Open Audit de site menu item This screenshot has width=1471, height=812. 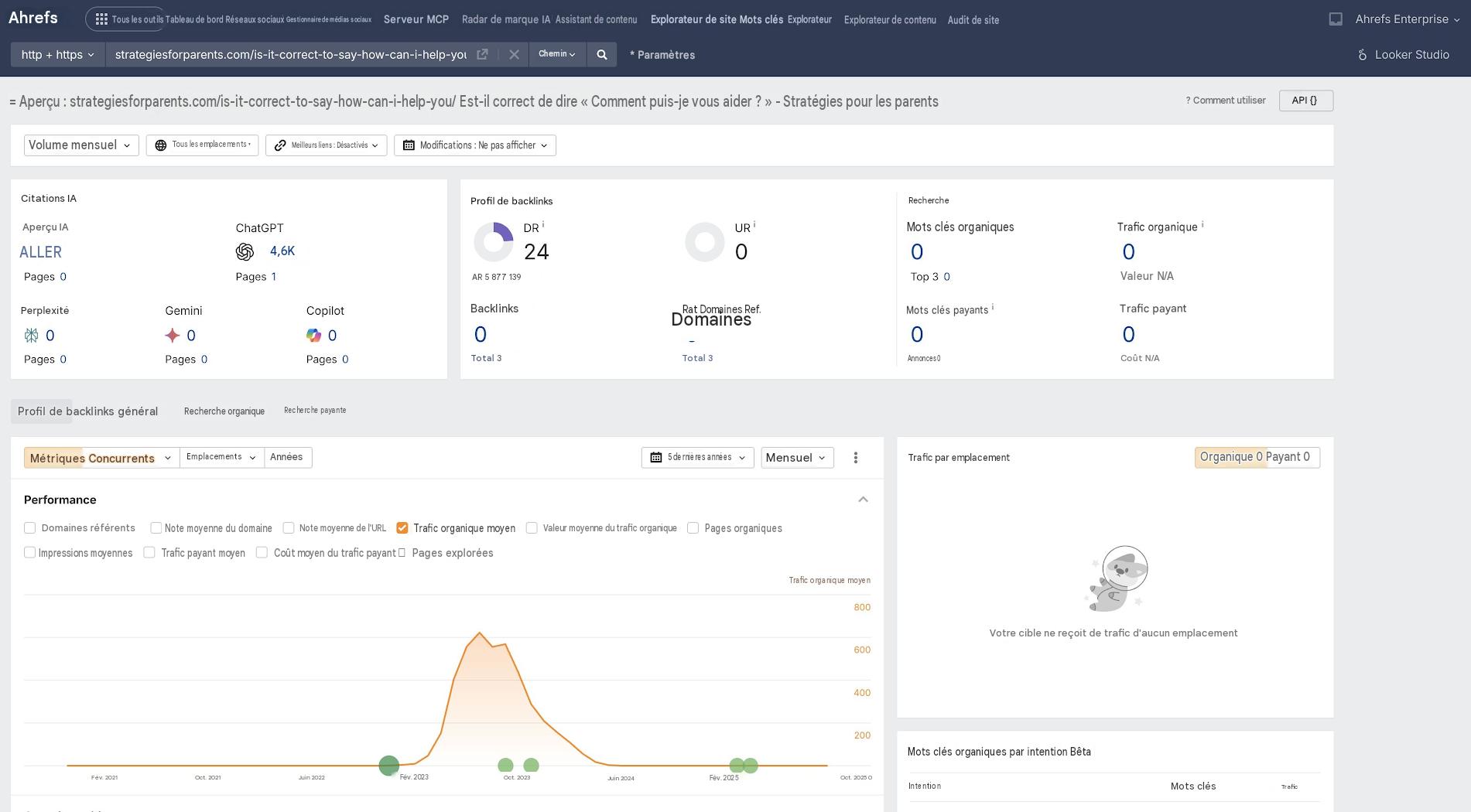point(973,20)
